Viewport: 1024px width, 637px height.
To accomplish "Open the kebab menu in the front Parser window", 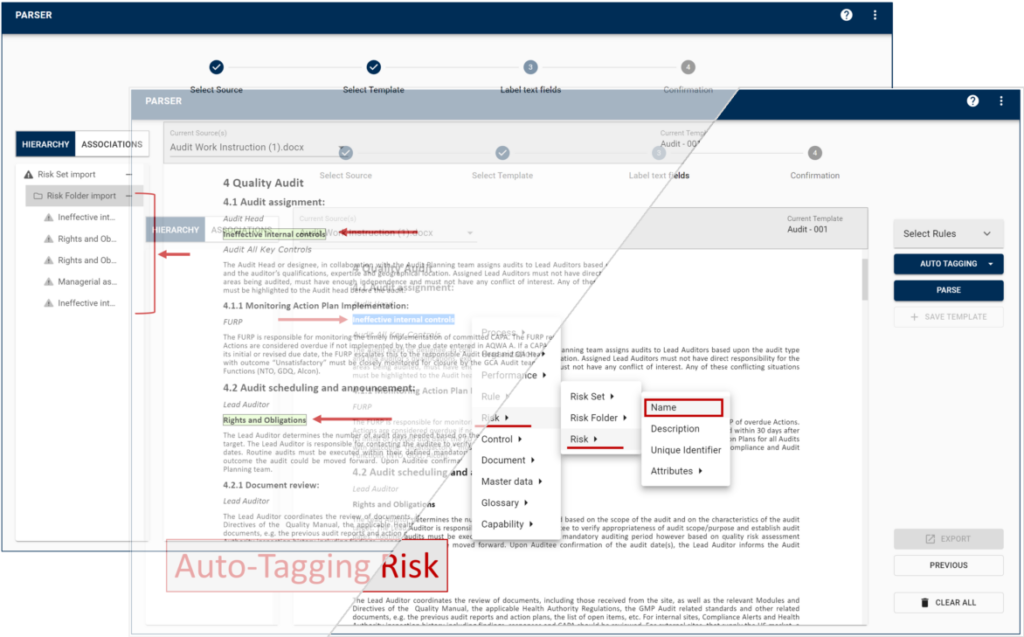I will (x=1000, y=101).
